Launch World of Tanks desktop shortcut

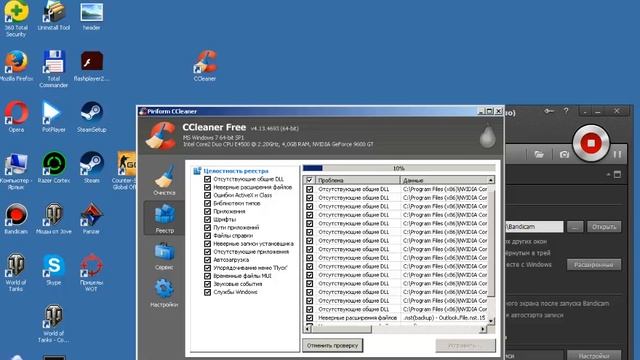pyautogui.click(x=16, y=273)
